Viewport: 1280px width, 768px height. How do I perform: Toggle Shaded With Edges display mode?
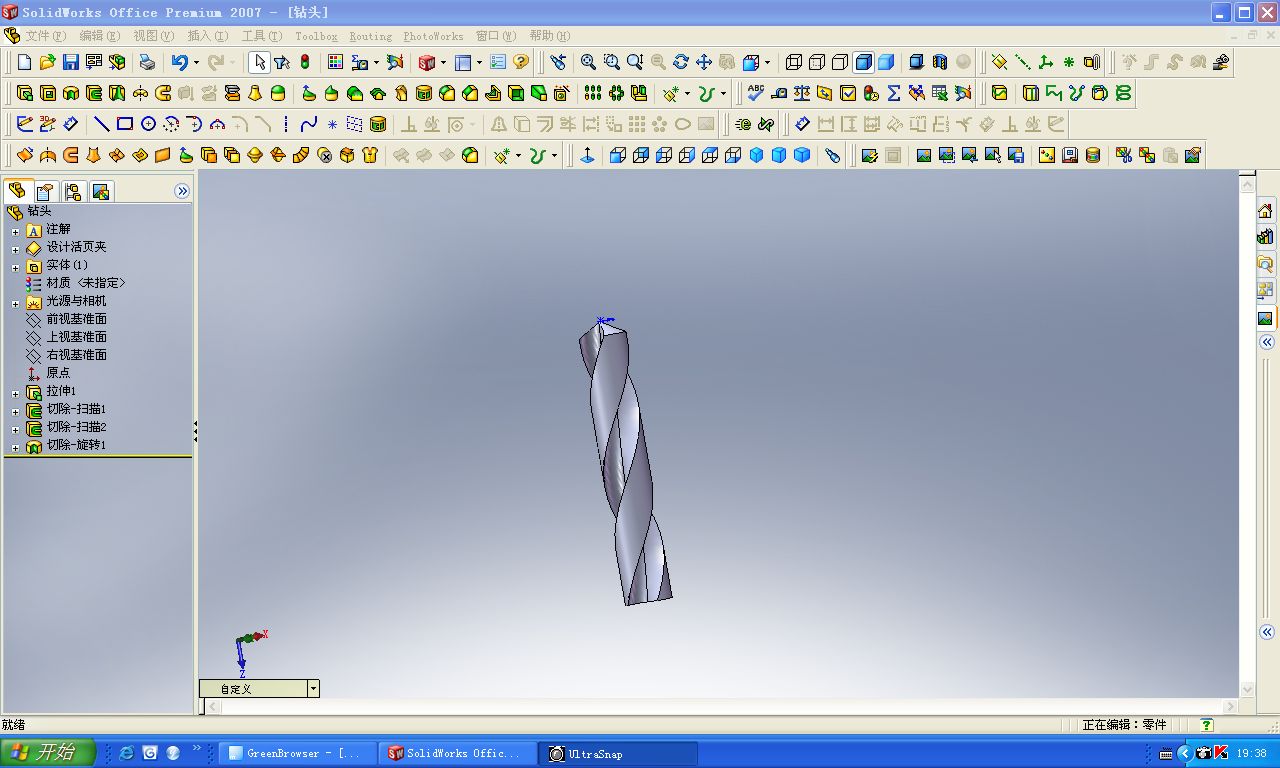pos(863,62)
